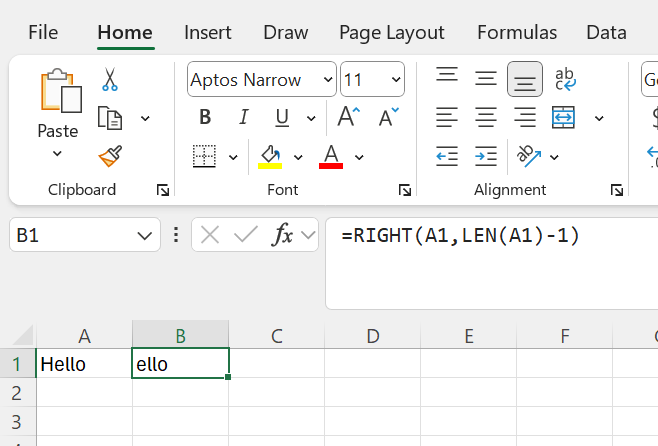
Task: Toggle Bottom Align button
Action: 525,79
